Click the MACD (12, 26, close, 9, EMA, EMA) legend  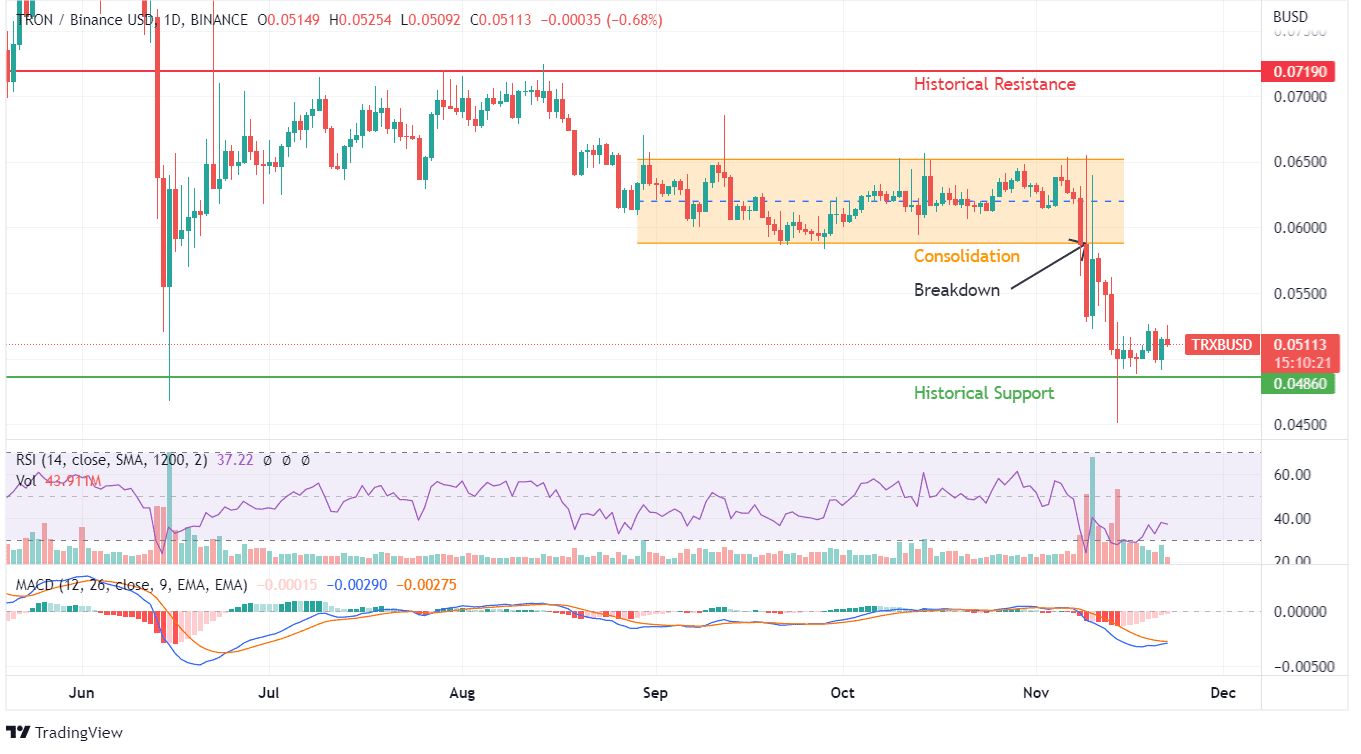[x=130, y=584]
